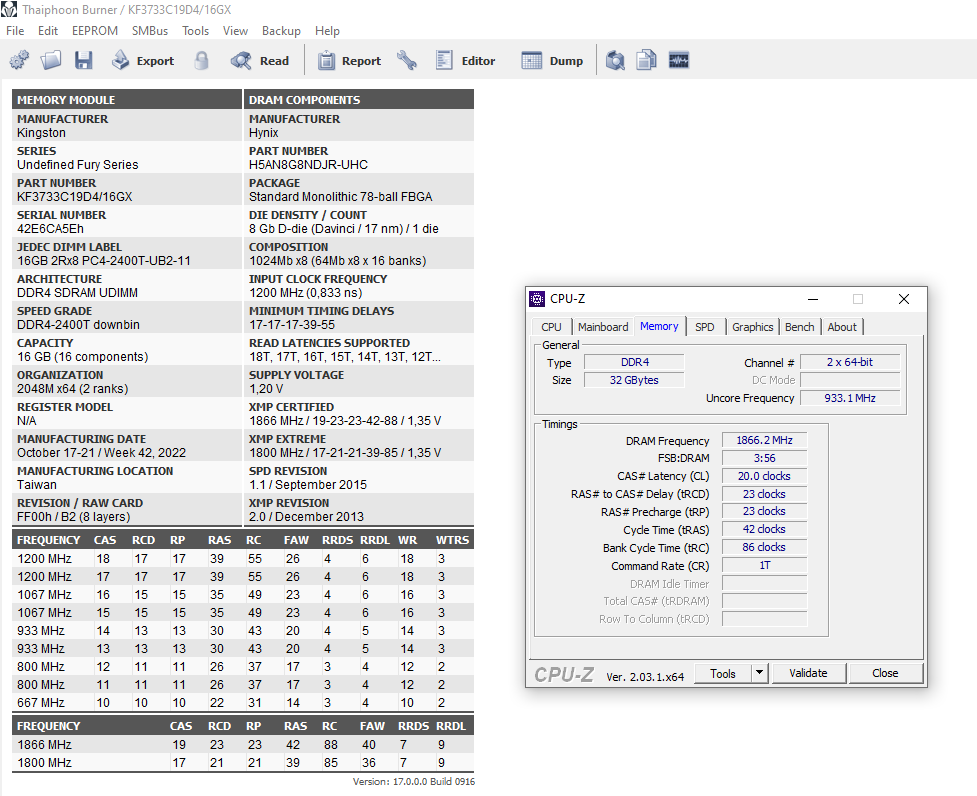Click the manufacturer name Kingston
This screenshot has height=796, width=977.
(41, 133)
